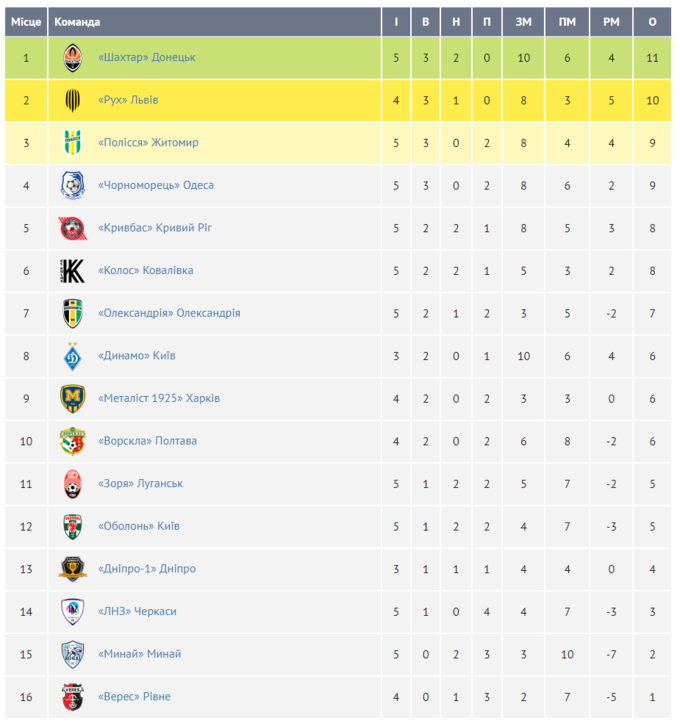Click the Kolos Kovalivka club logo
The image size is (680, 726).
(x=72, y=271)
